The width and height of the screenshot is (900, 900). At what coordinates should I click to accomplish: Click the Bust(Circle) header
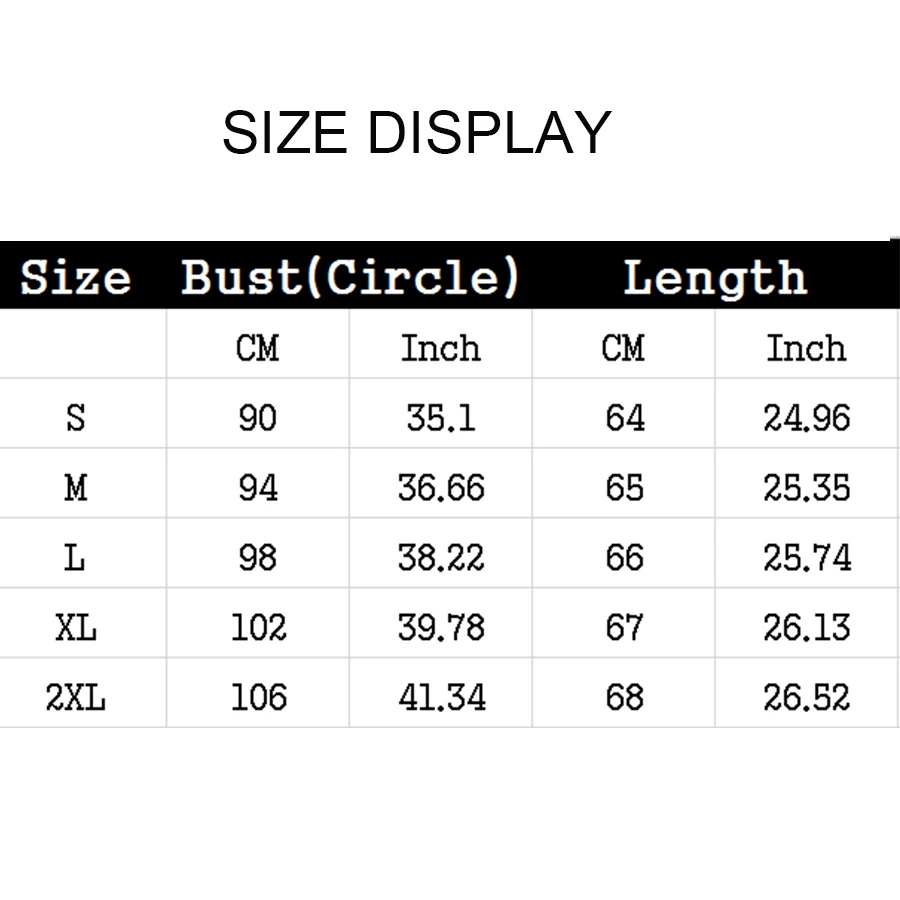point(350,277)
